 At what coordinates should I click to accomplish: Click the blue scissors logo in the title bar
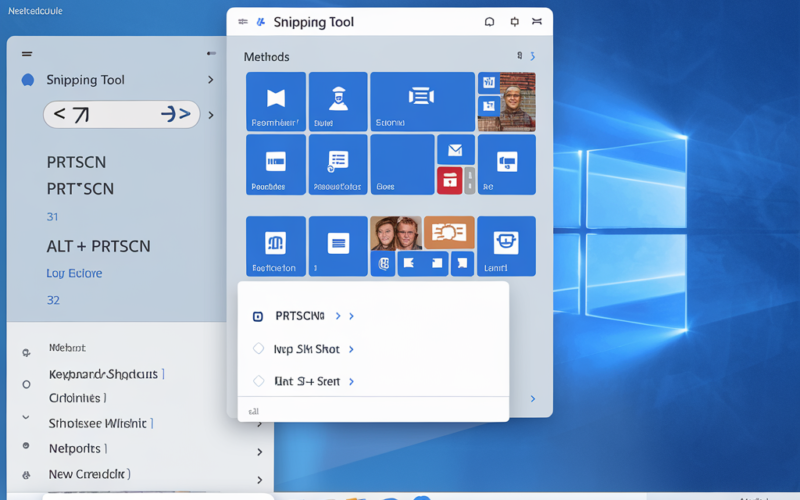[x=261, y=22]
